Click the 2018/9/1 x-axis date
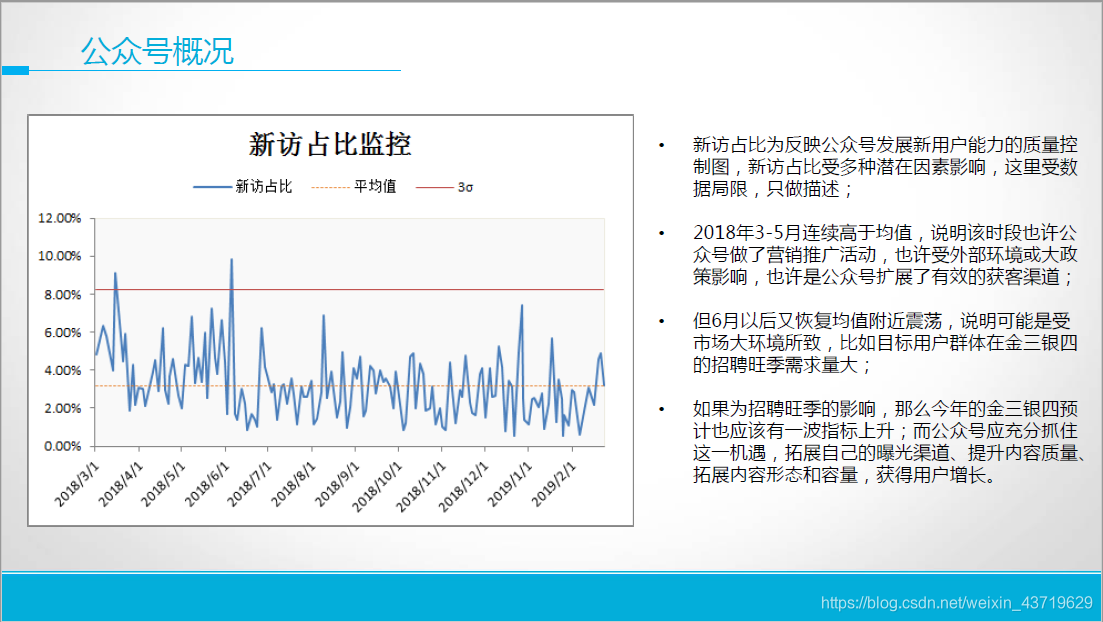The image size is (1103, 622). (x=336, y=484)
